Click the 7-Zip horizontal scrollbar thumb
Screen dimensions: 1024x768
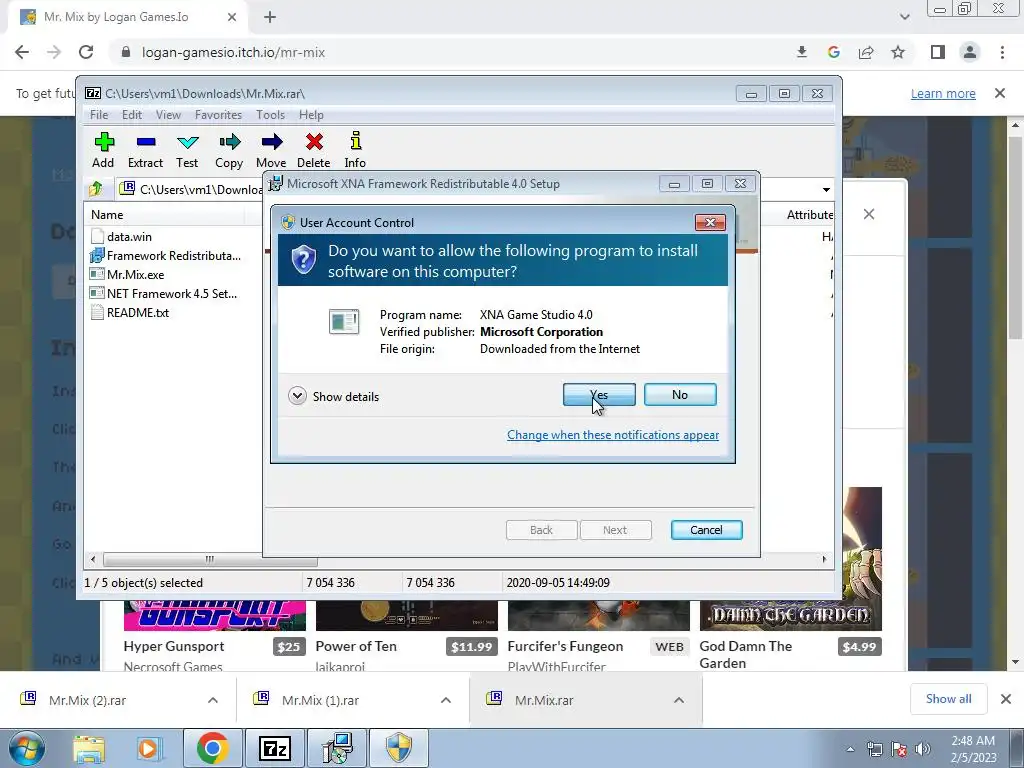[209, 560]
